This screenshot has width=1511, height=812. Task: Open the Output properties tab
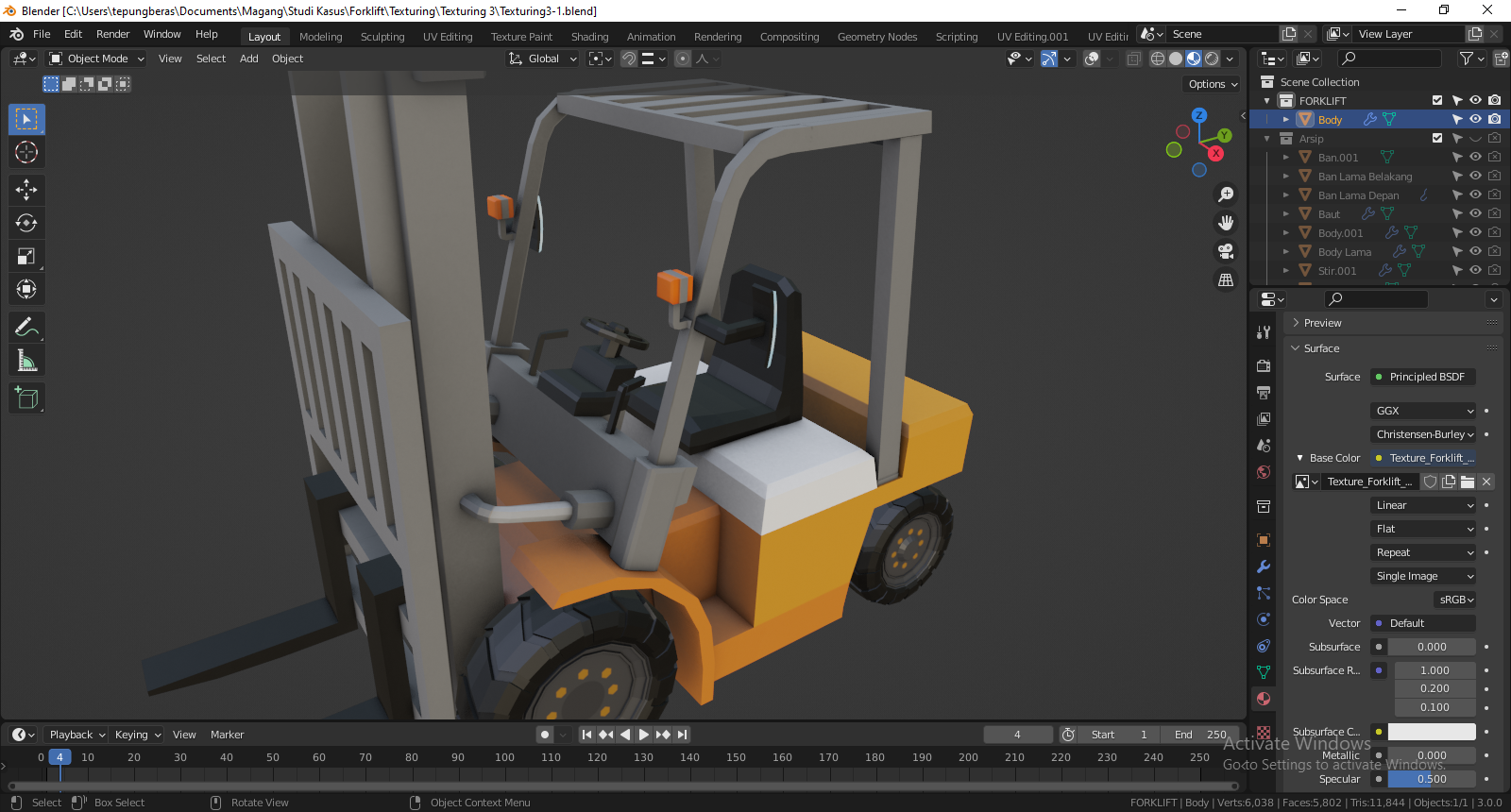click(1264, 392)
